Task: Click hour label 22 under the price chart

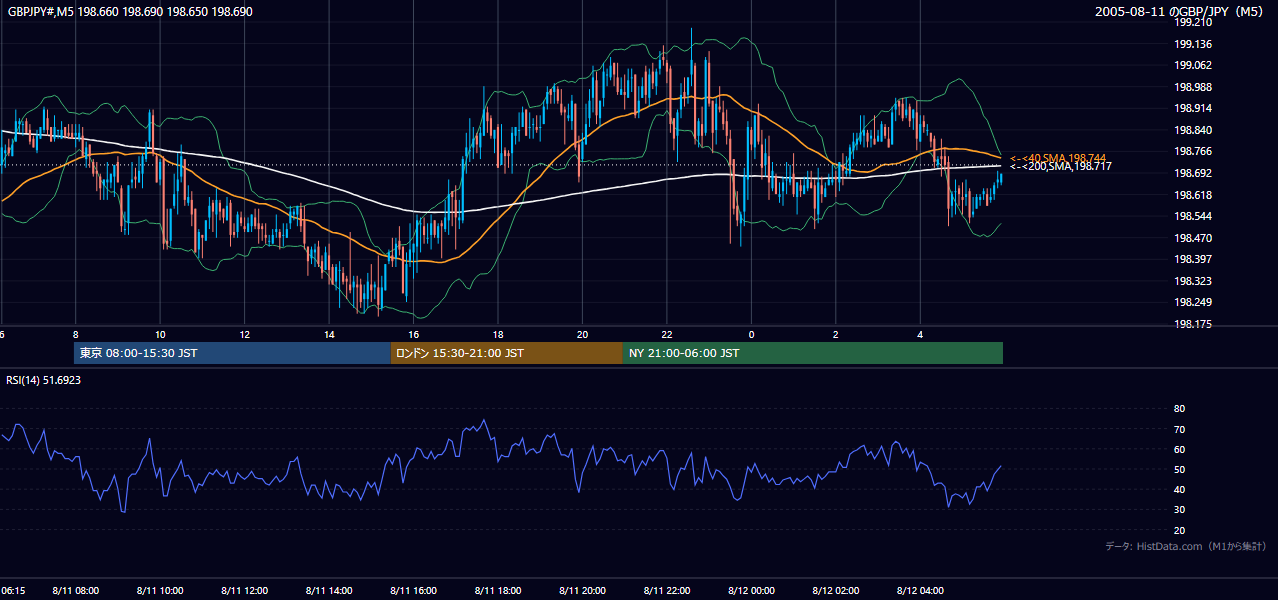Action: coord(667,334)
